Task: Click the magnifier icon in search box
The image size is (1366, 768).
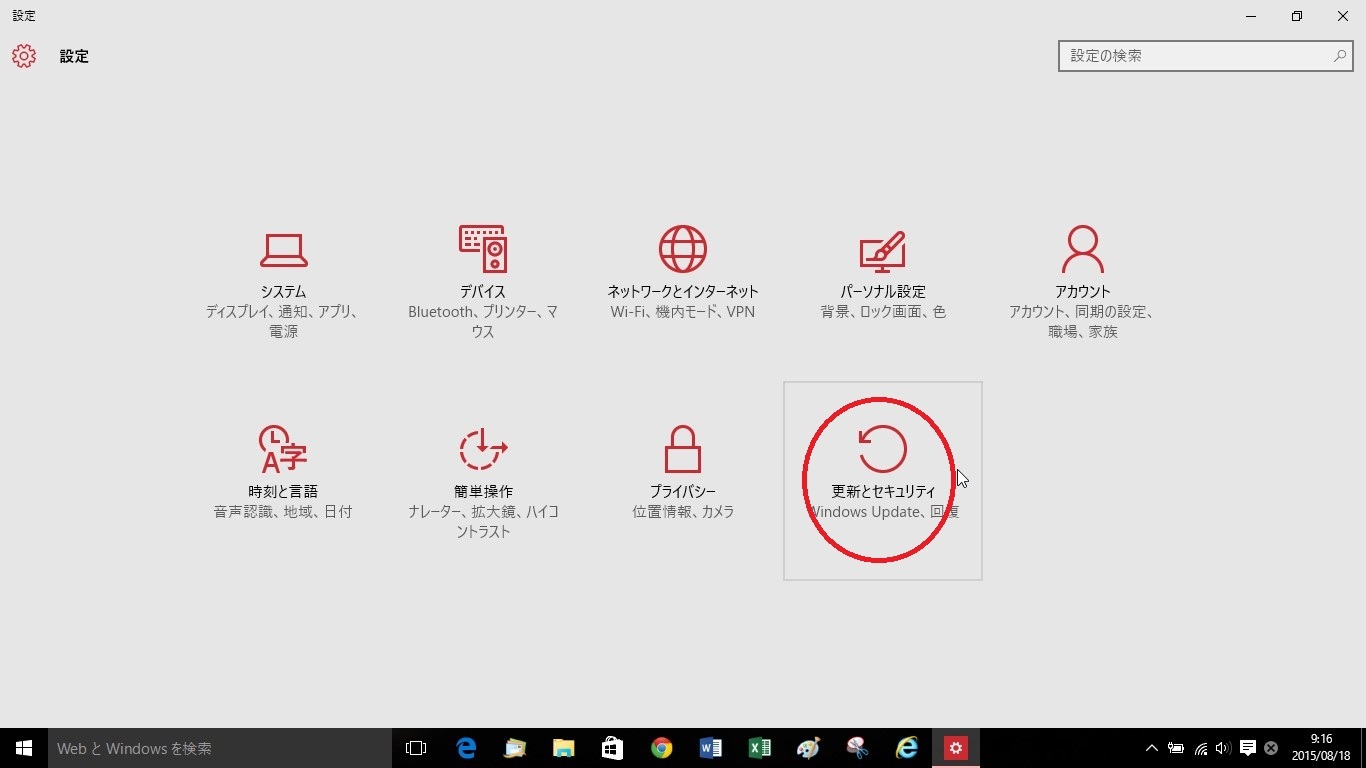Action: coord(1340,56)
